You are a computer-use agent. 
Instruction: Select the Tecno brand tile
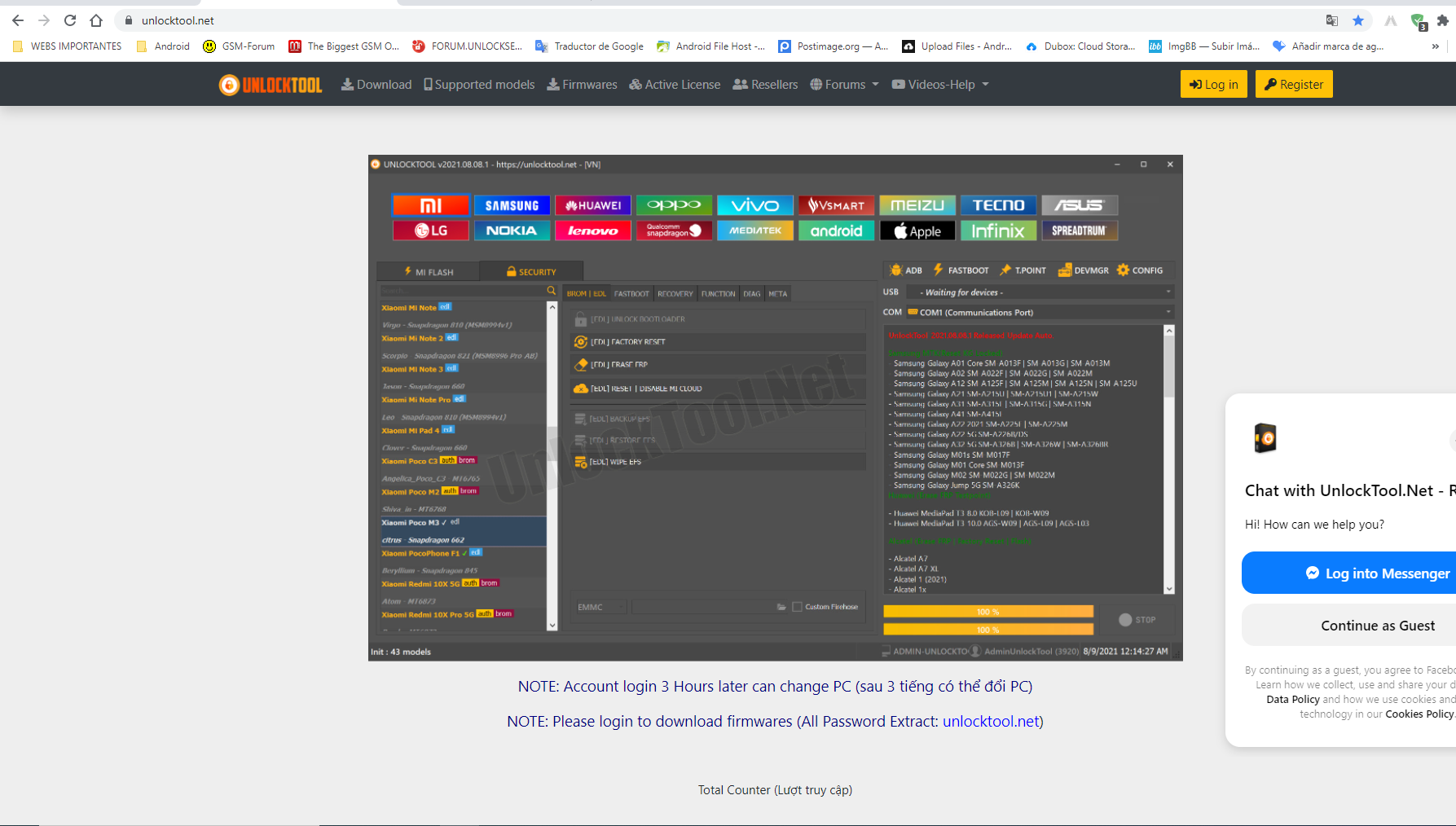pos(998,205)
